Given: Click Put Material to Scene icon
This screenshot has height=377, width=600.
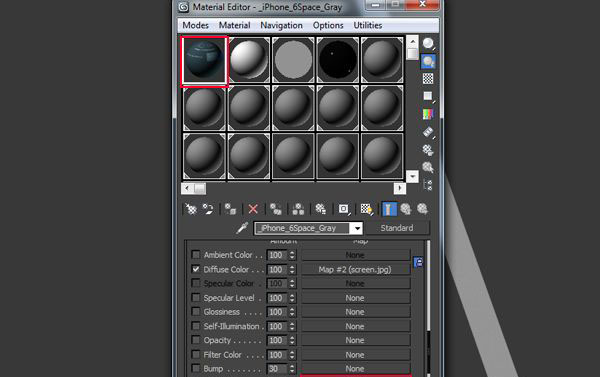Looking at the screenshot, I should 208,209.
